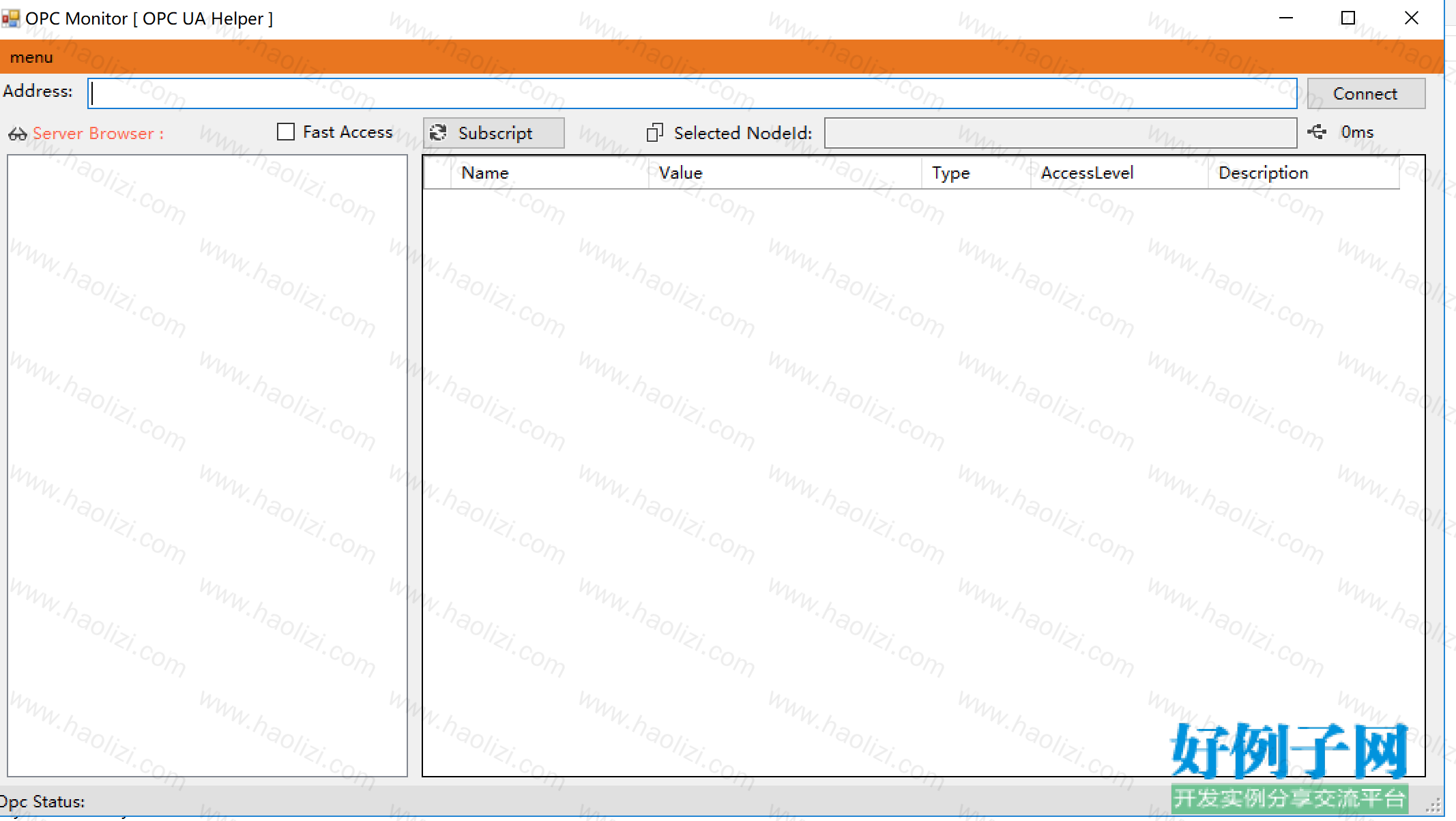Click the Address label
1456x821 pixels.
click(x=38, y=91)
